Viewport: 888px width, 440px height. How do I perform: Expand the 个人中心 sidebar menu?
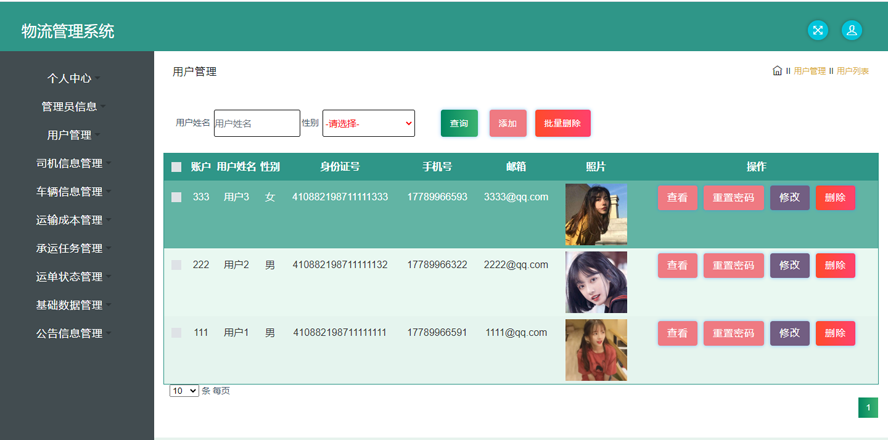coord(74,78)
